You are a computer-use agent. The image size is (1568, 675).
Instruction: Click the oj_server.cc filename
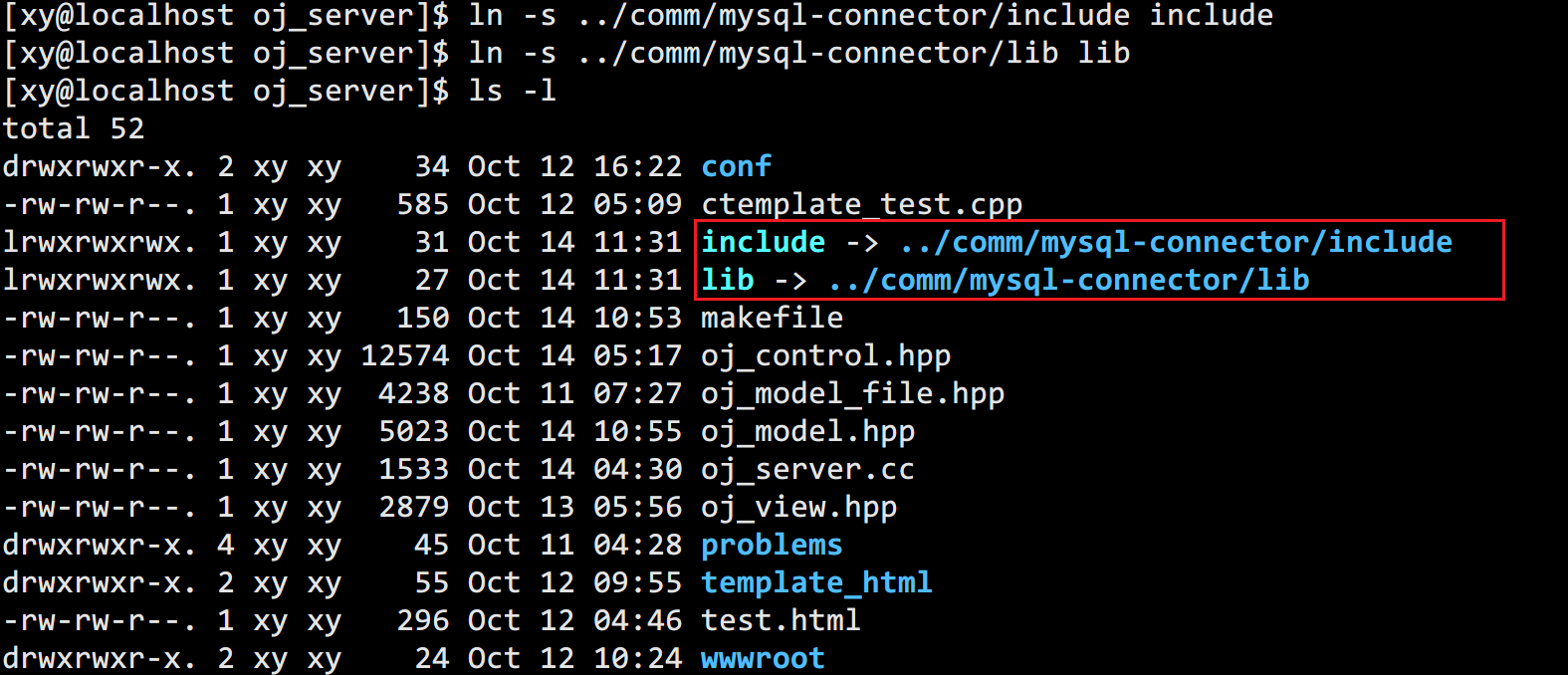(807, 469)
